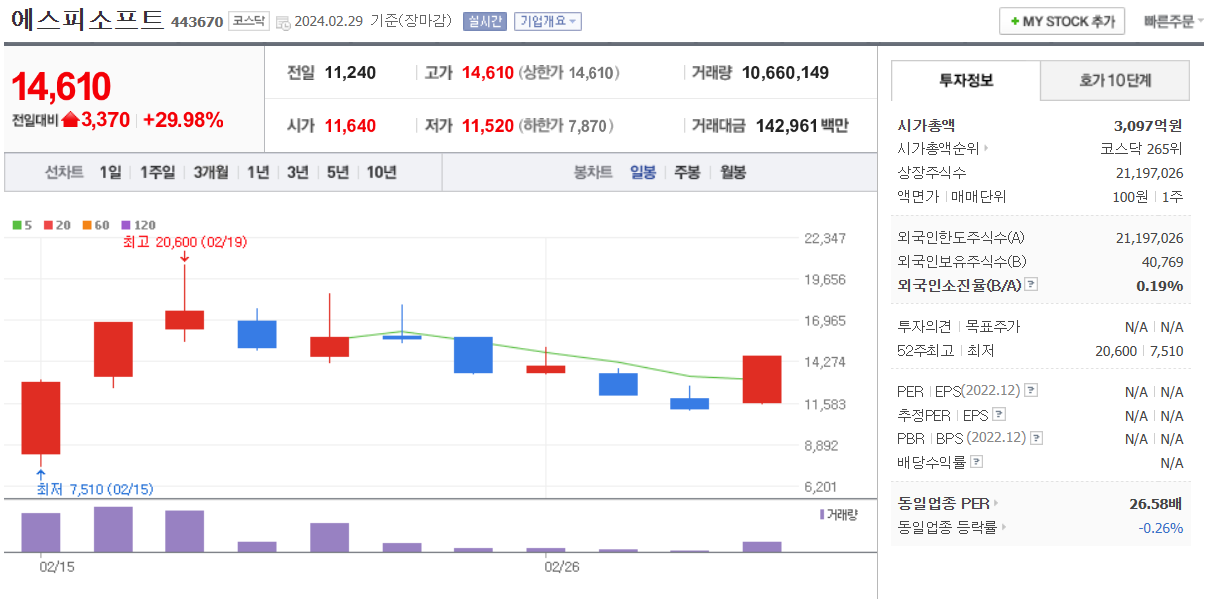Click the current price 14,610

pyautogui.click(x=61, y=87)
